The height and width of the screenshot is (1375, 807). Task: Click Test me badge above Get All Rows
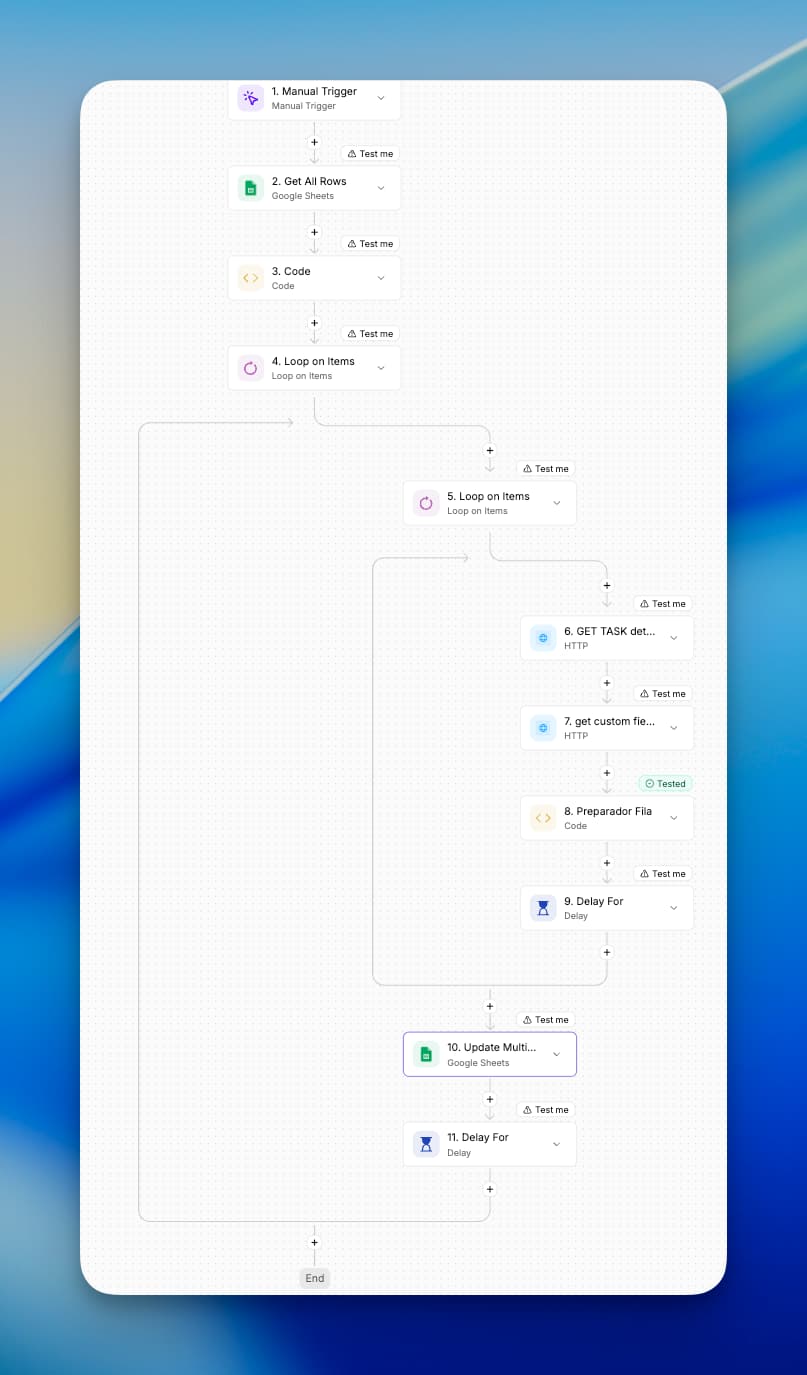click(x=370, y=154)
